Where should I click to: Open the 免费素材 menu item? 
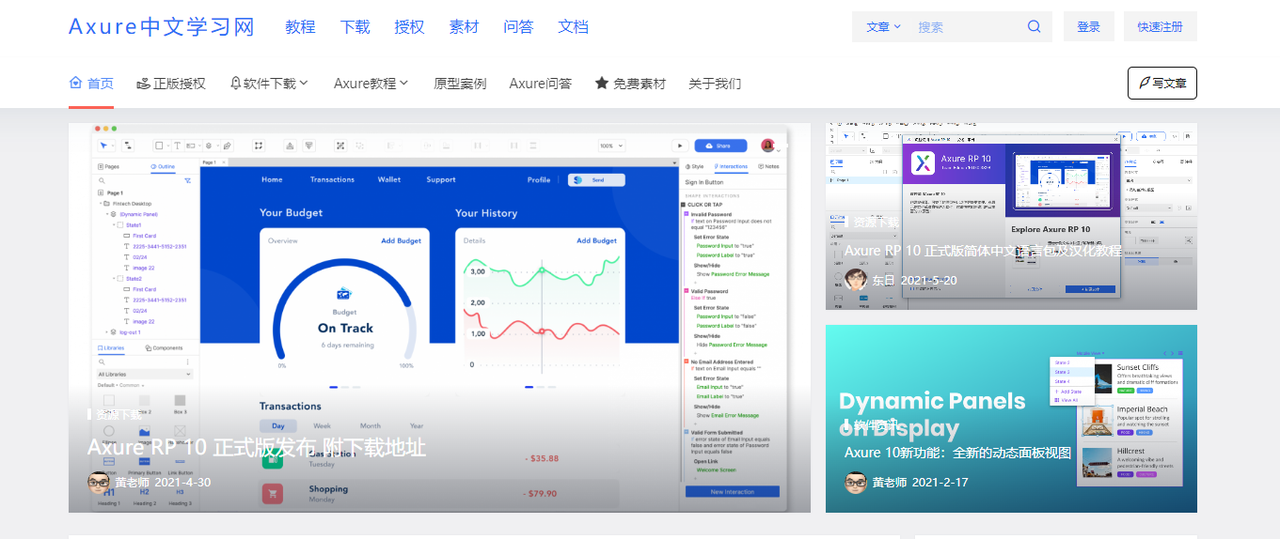[630, 83]
